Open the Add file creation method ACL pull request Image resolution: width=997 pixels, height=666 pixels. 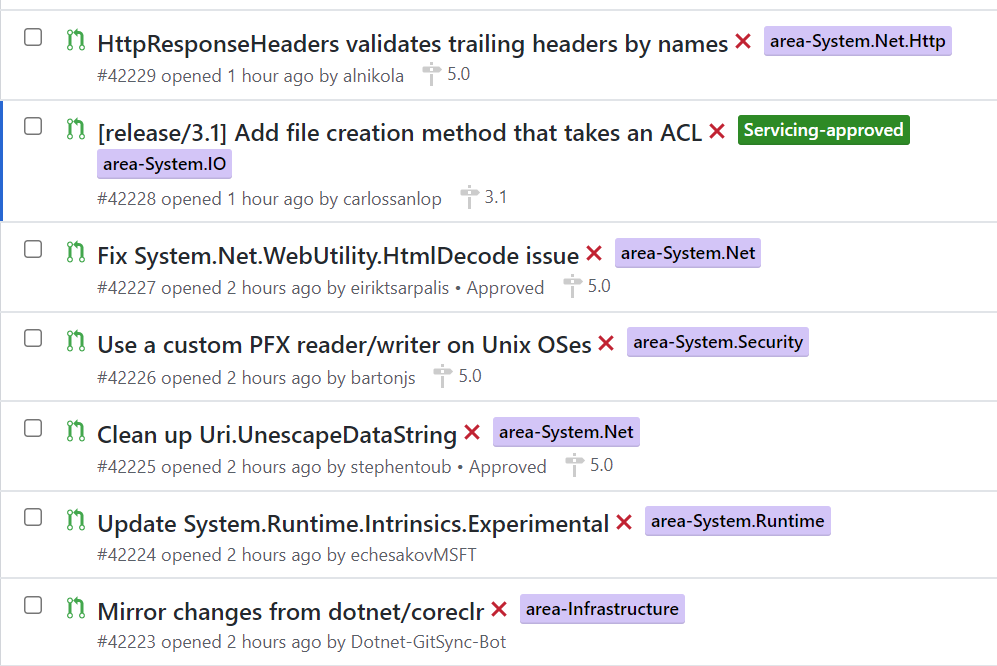pyautogui.click(x=399, y=133)
